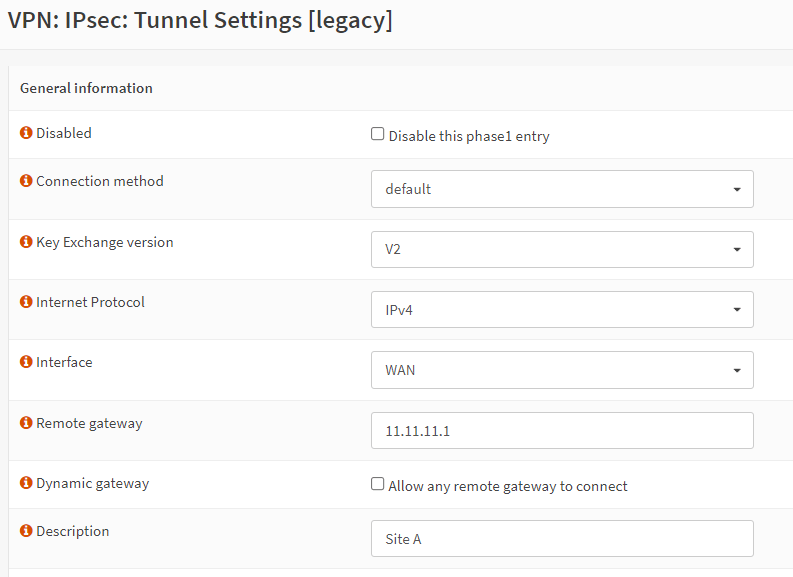Show help icon for Remote gateway
The width and height of the screenshot is (793, 577).
click(x=26, y=423)
